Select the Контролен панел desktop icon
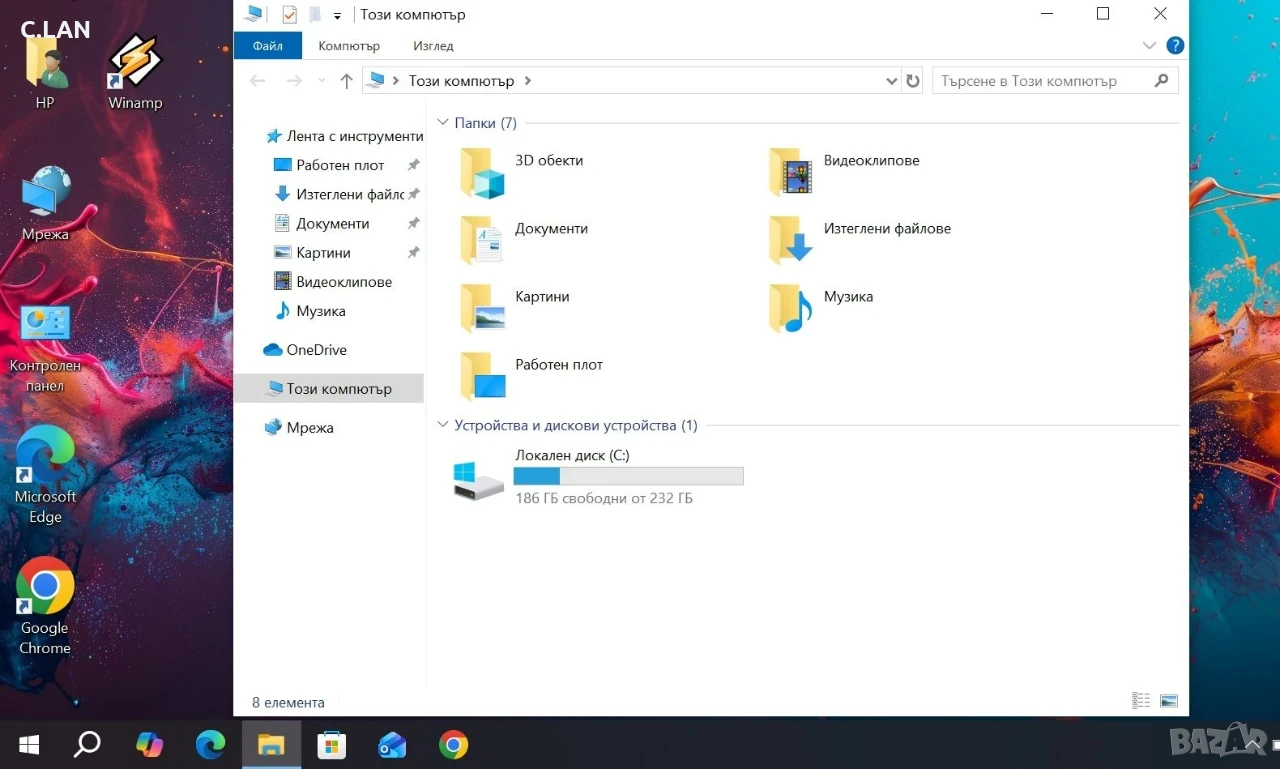1280x769 pixels. pos(45,348)
